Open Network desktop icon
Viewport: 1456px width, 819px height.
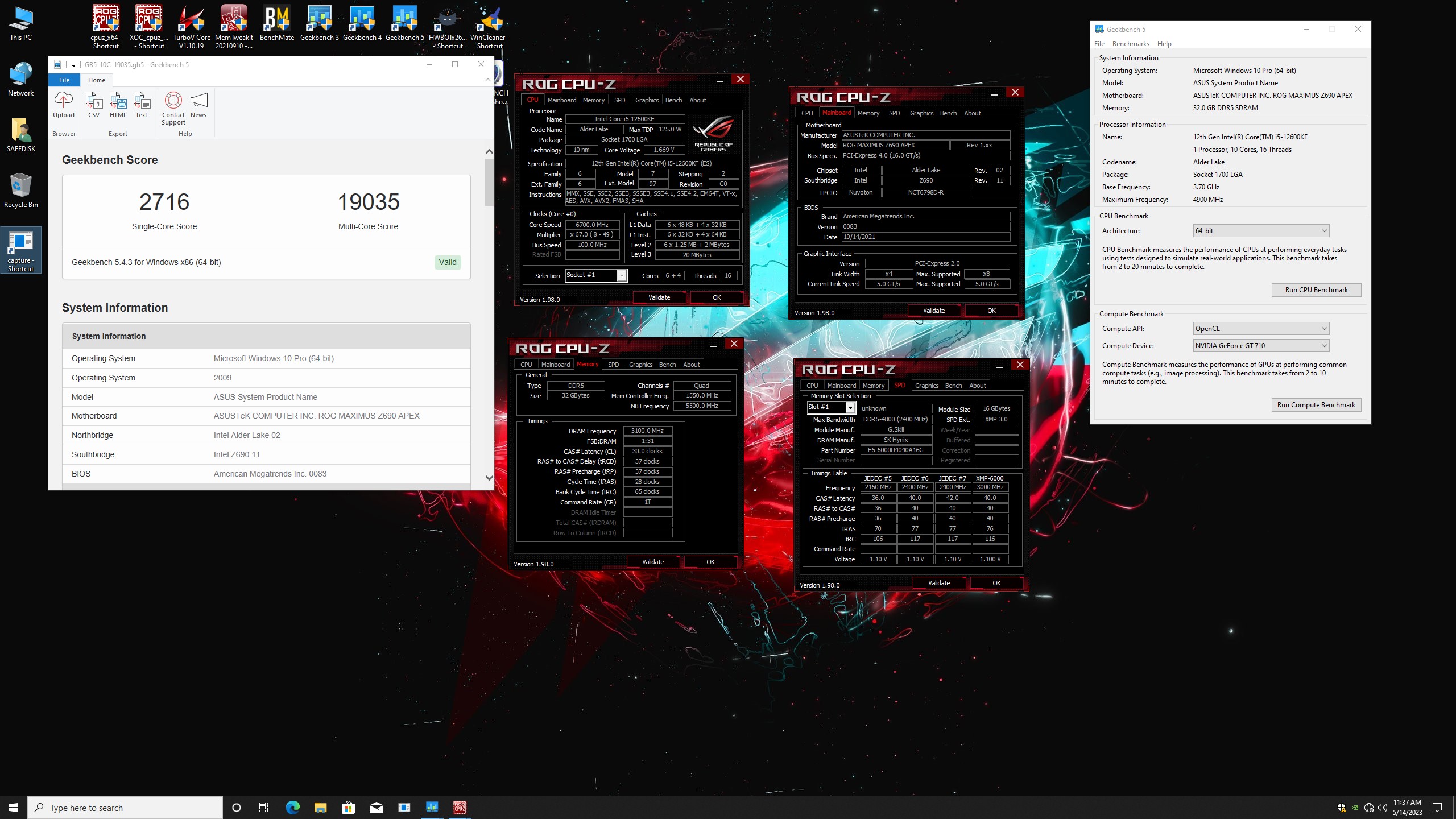coord(20,79)
